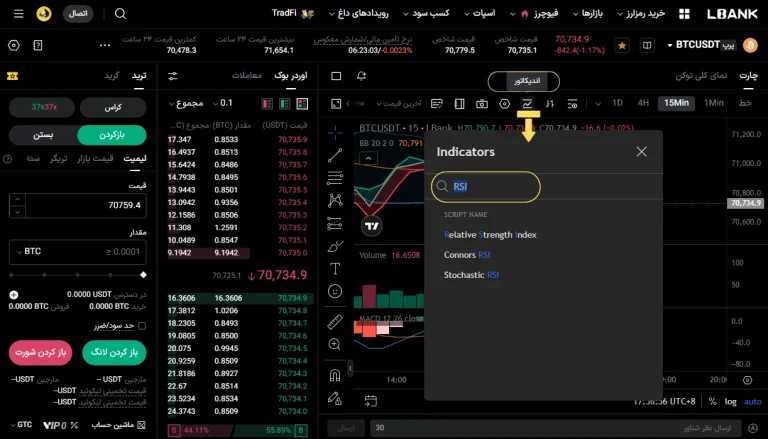Enable the take profit/stop loss checkbox

[142, 326]
